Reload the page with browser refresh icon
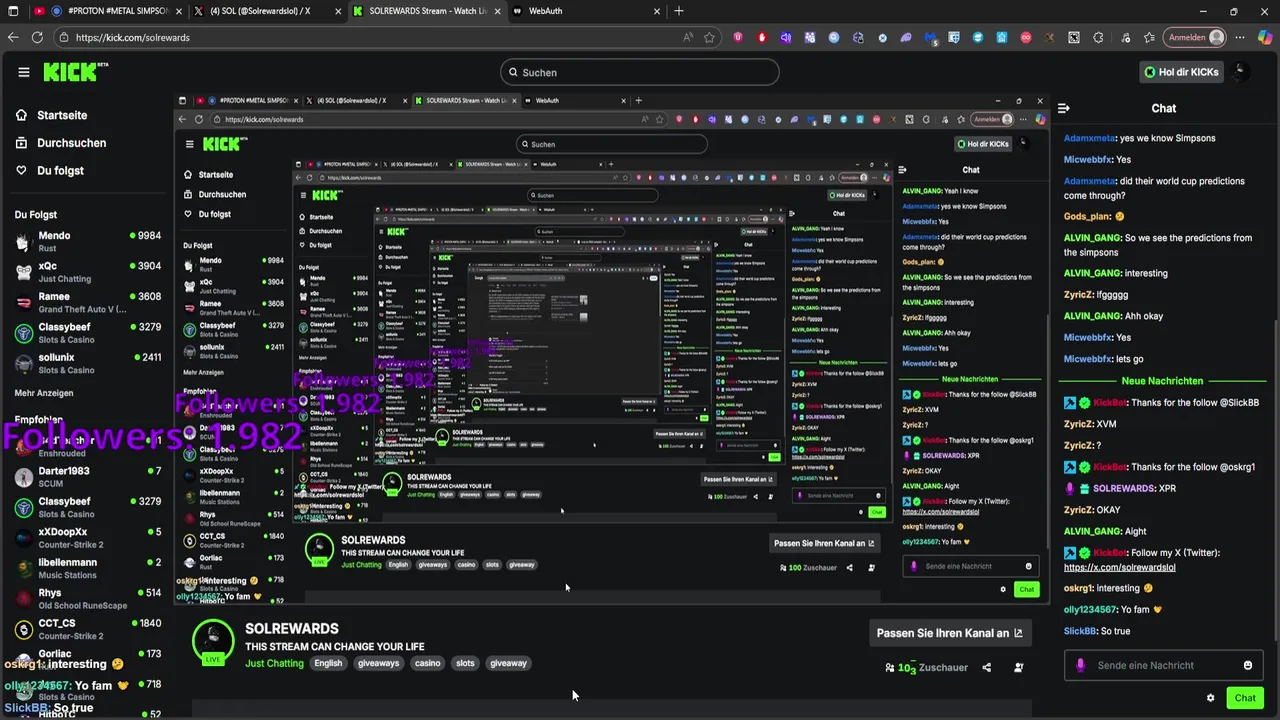 click(x=37, y=37)
